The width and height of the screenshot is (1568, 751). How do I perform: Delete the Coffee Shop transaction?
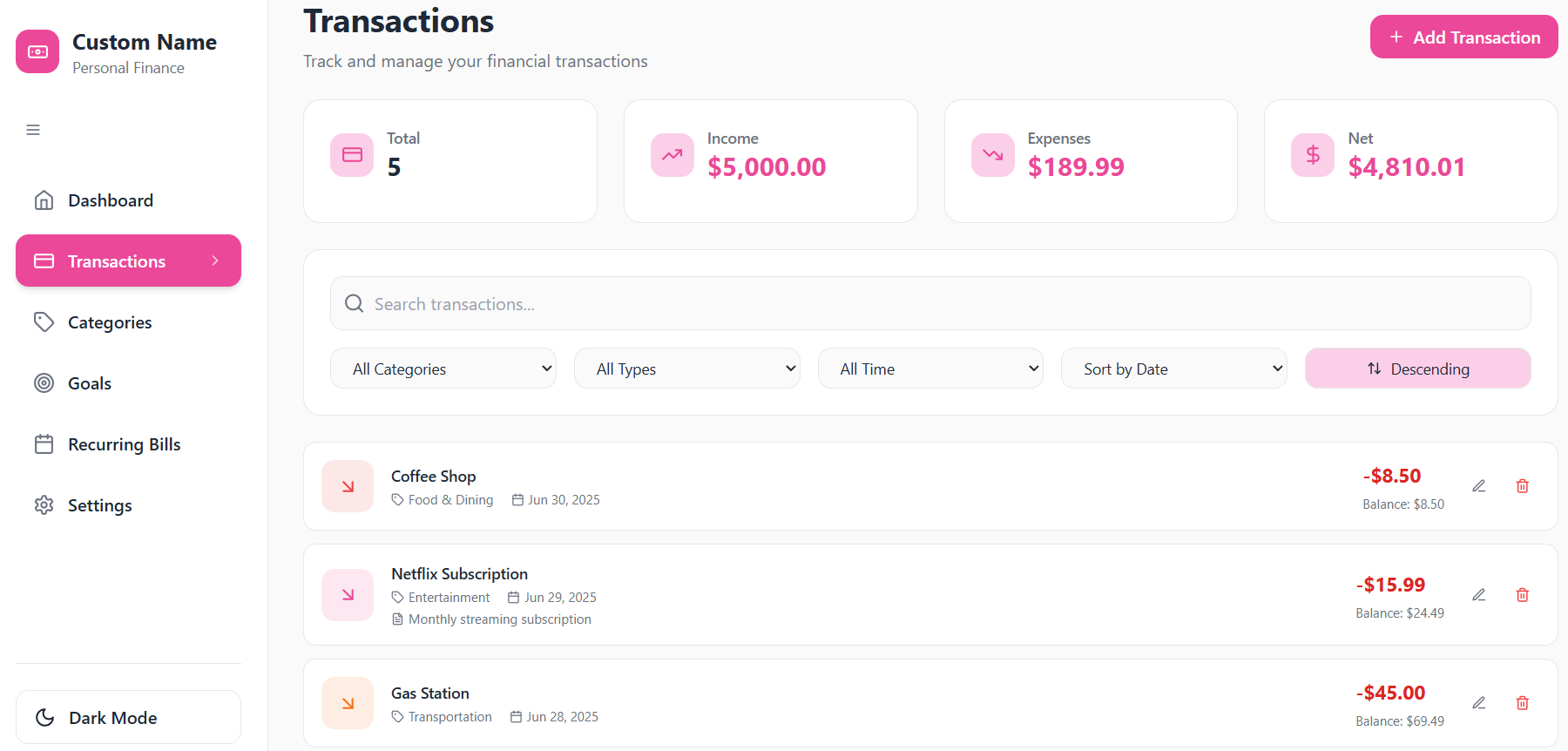1522,486
